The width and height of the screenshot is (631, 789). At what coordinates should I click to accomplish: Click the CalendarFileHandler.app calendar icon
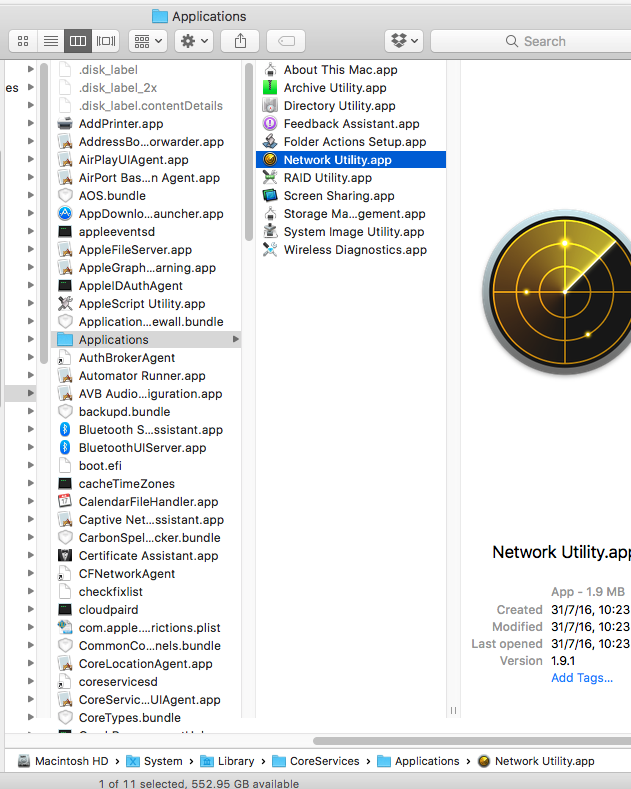[65, 502]
